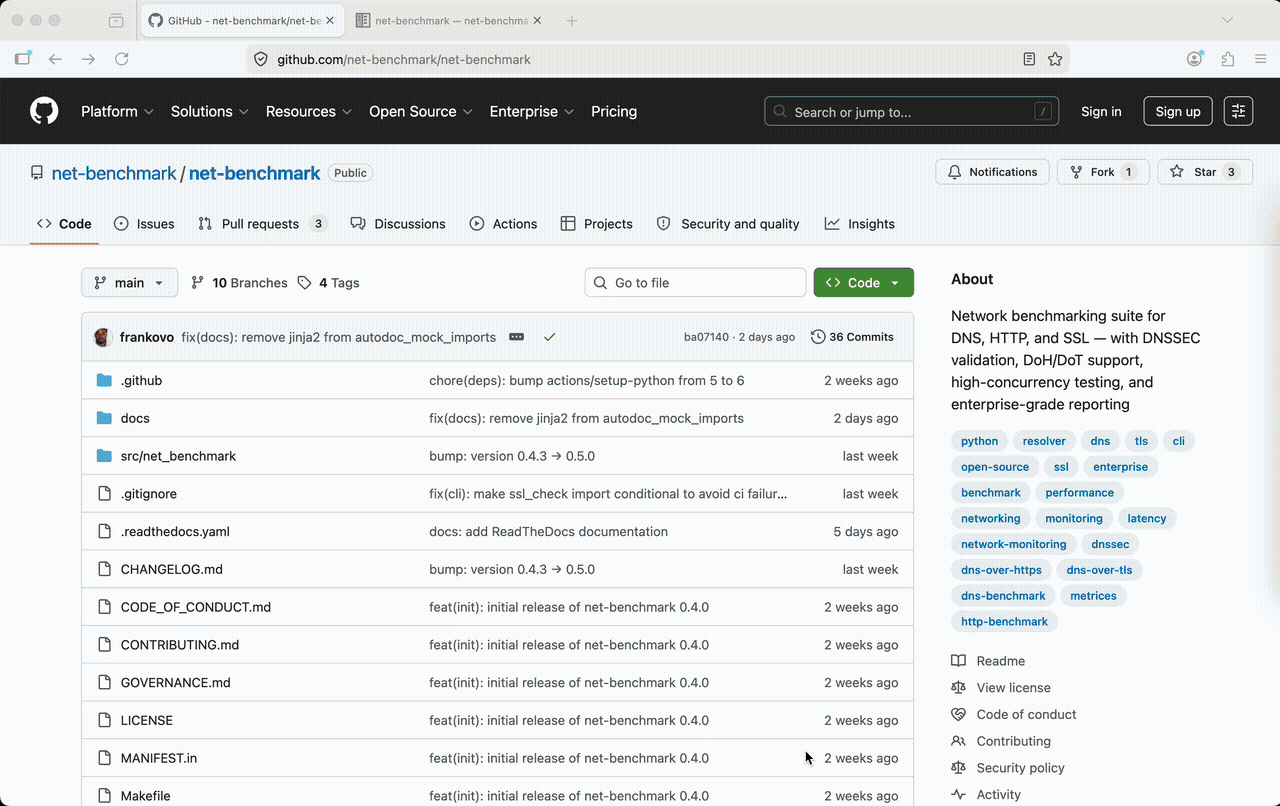View the commit status checkmark
Image resolution: width=1280 pixels, height=806 pixels.
(549, 337)
